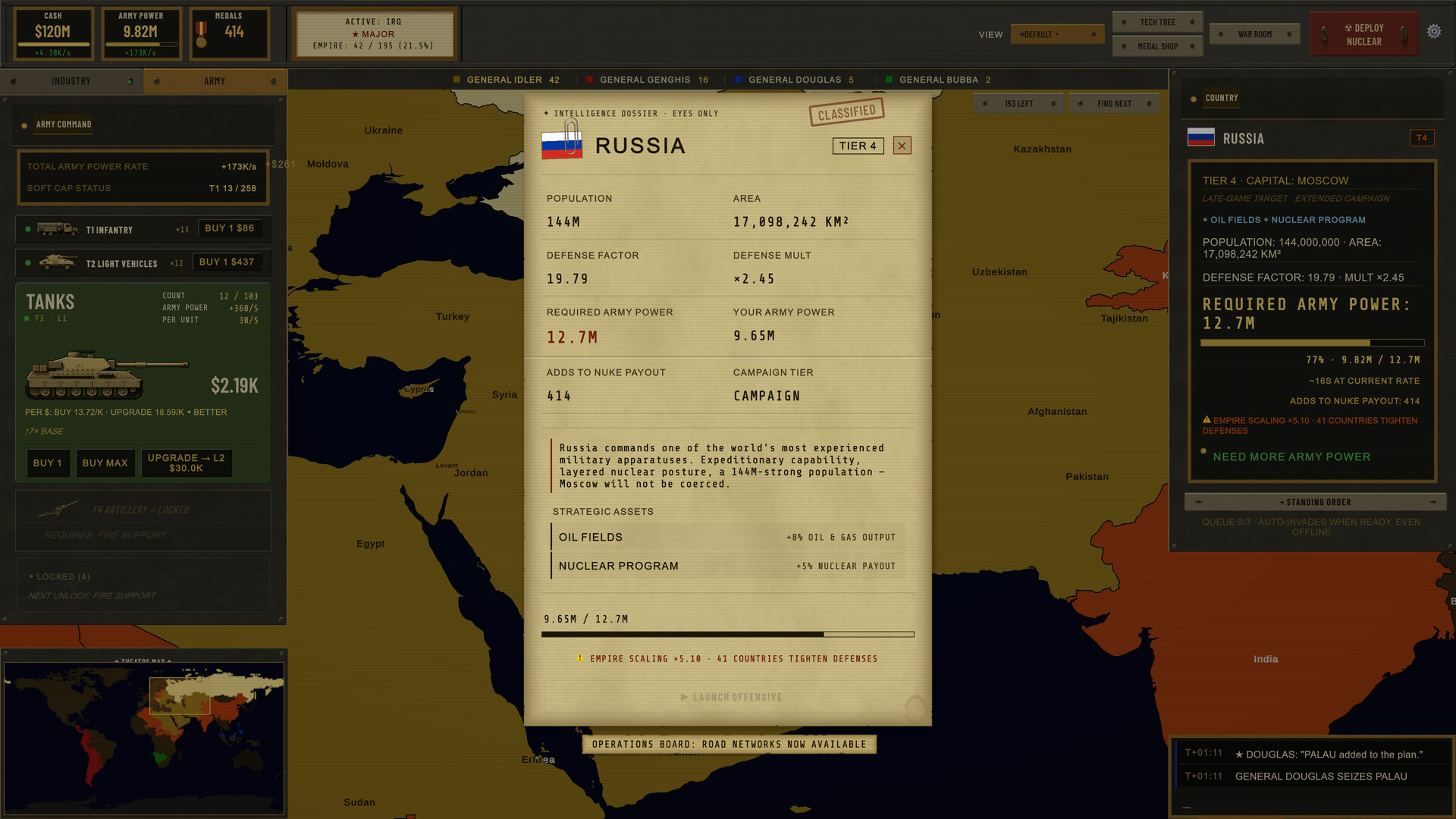Open the settings gear icon
This screenshot has height=819, width=1456.
click(1433, 32)
